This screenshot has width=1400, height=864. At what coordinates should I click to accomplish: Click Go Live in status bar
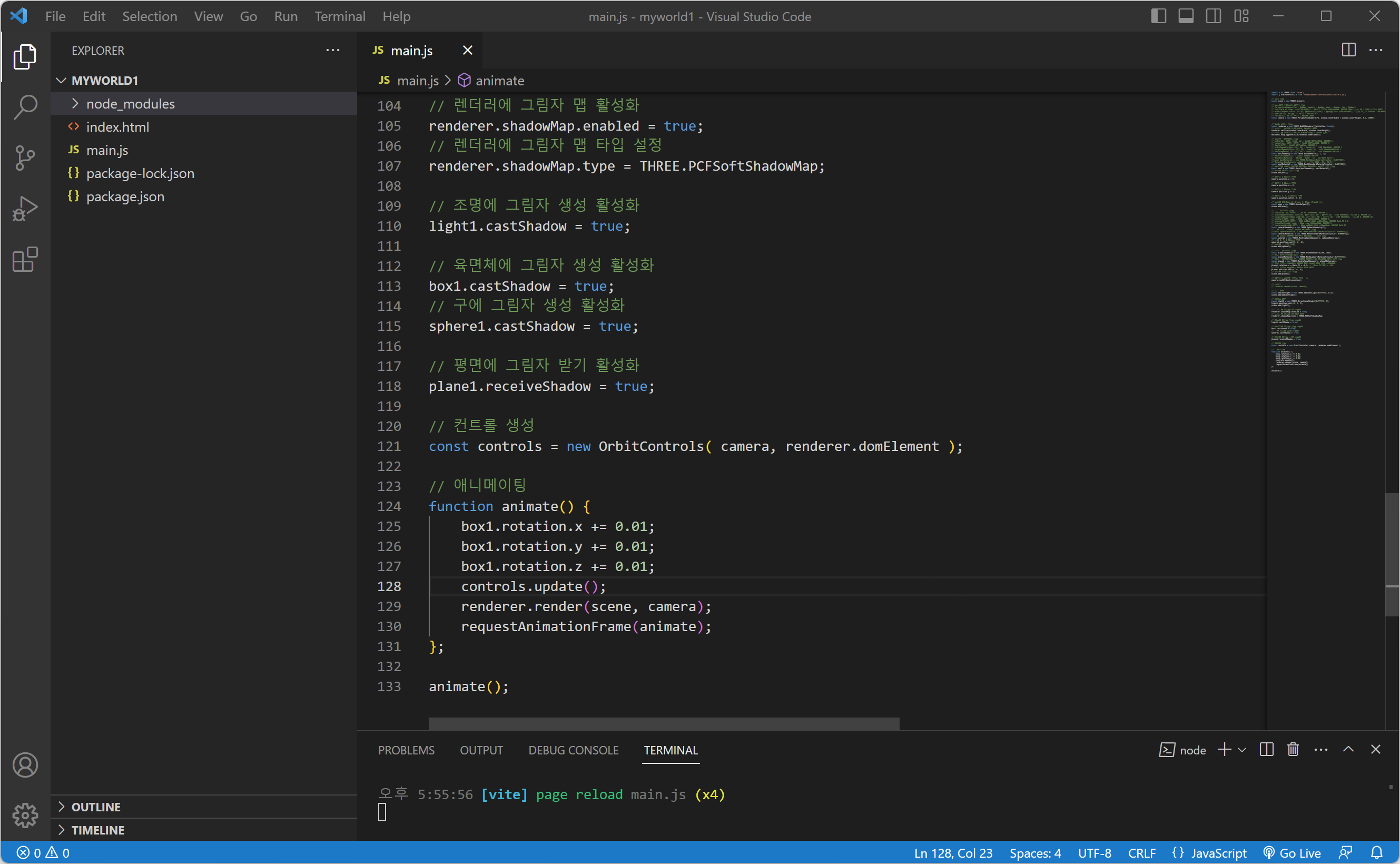click(x=1292, y=852)
